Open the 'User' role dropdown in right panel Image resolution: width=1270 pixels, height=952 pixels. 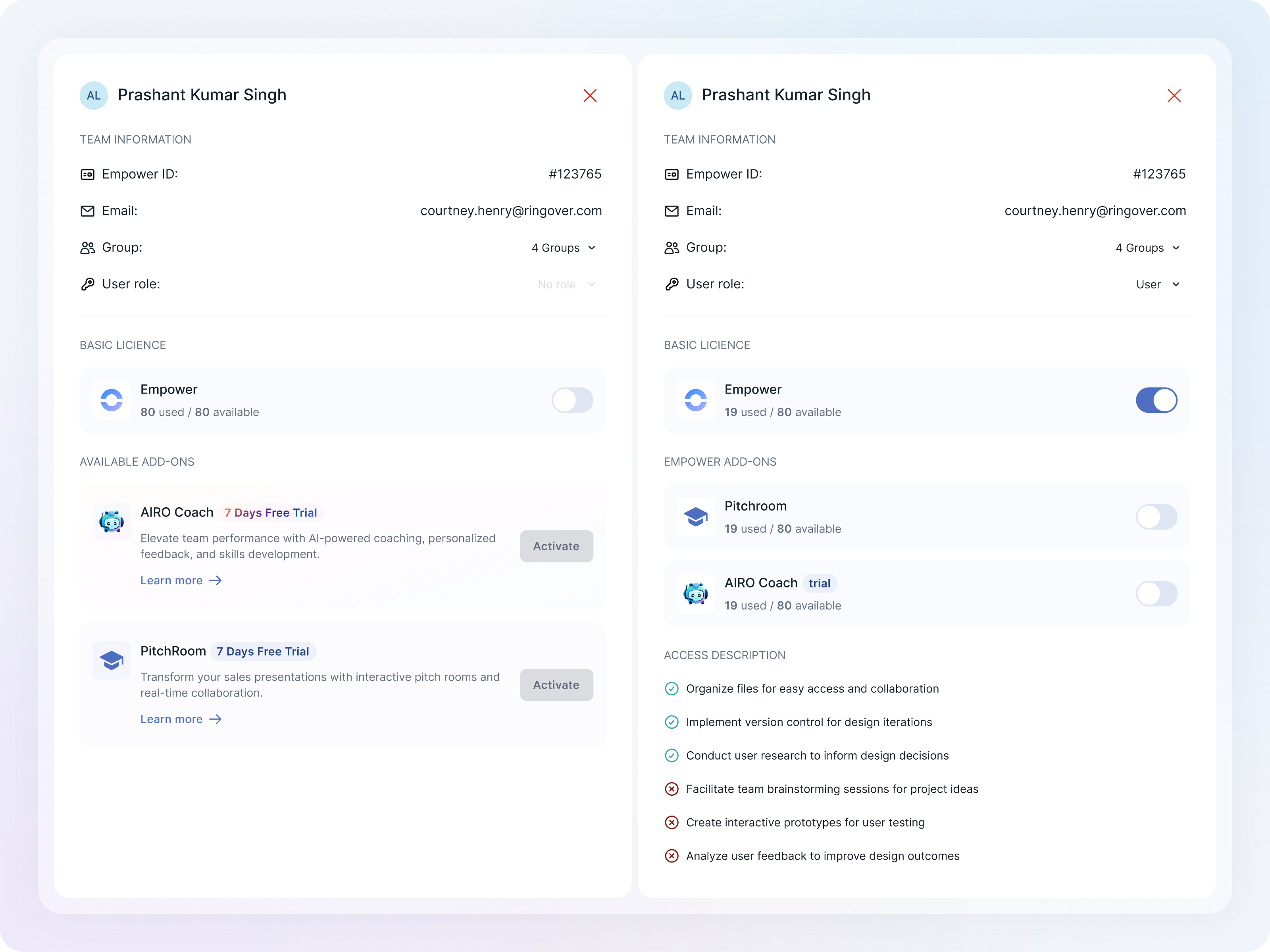1157,285
